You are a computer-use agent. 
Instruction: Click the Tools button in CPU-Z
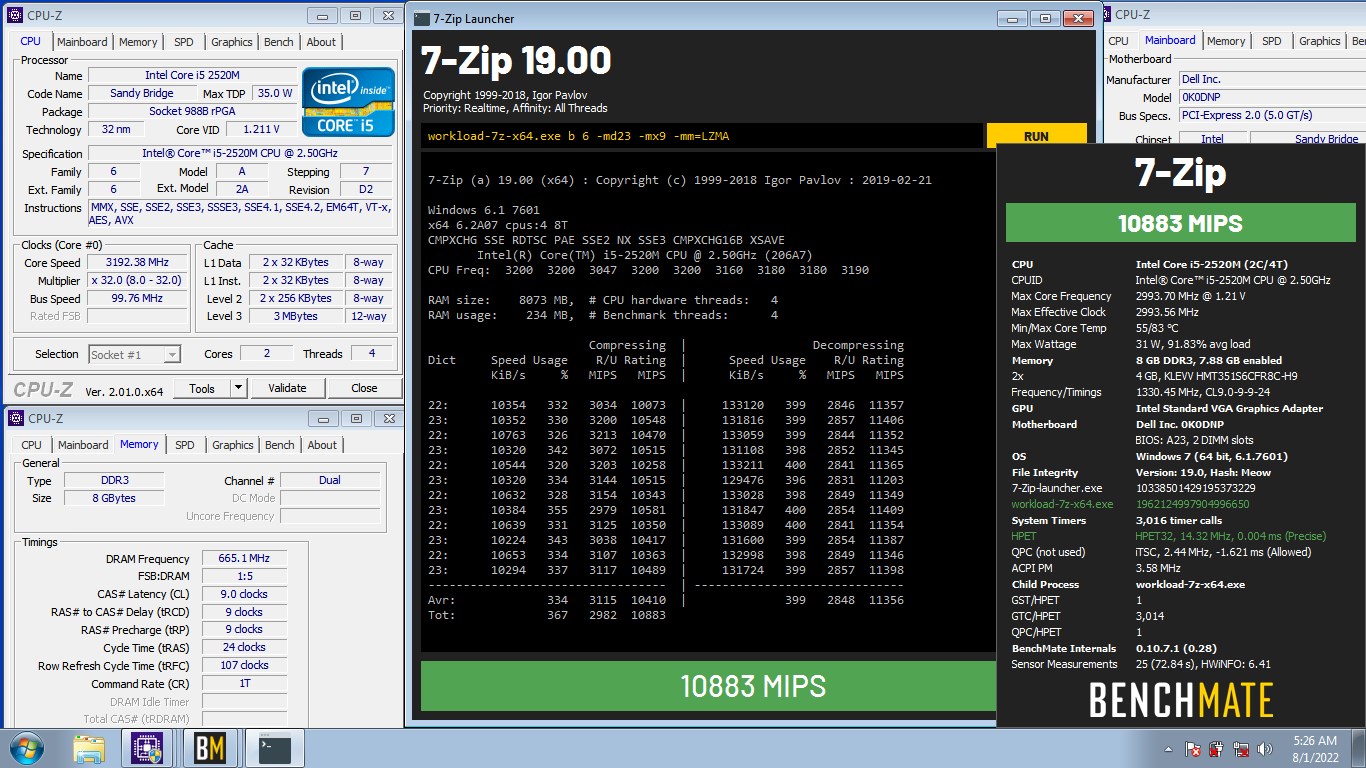202,388
